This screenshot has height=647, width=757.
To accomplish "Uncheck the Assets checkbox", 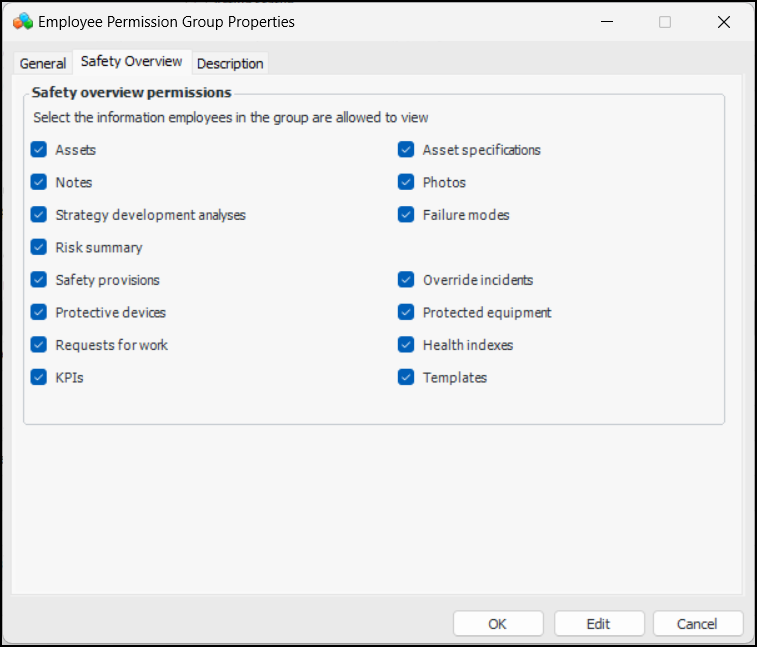I will [x=39, y=150].
